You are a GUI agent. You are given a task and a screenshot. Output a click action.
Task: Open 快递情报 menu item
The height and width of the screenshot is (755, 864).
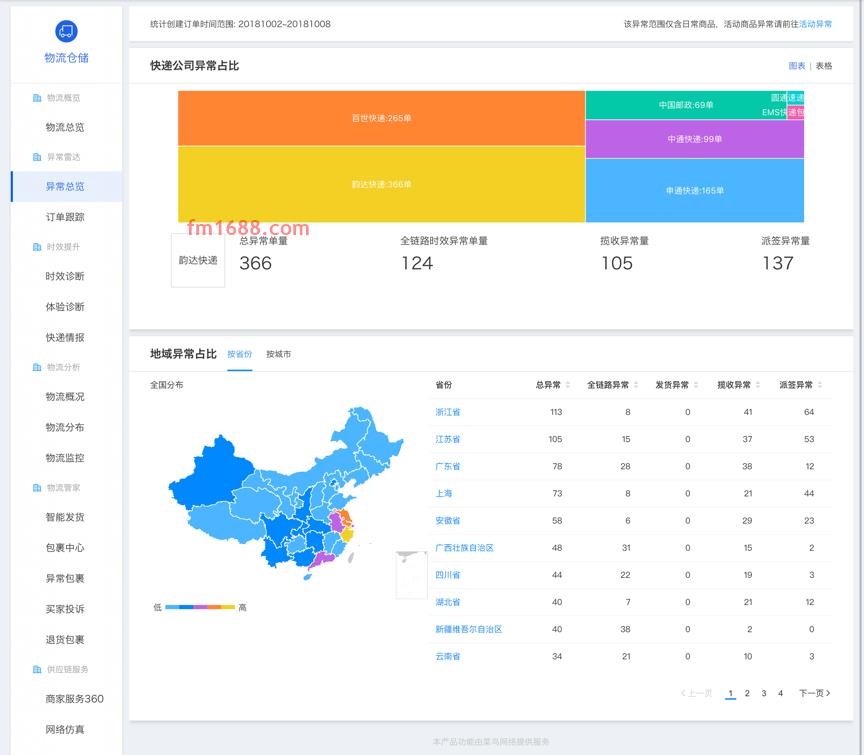pyautogui.click(x=65, y=337)
